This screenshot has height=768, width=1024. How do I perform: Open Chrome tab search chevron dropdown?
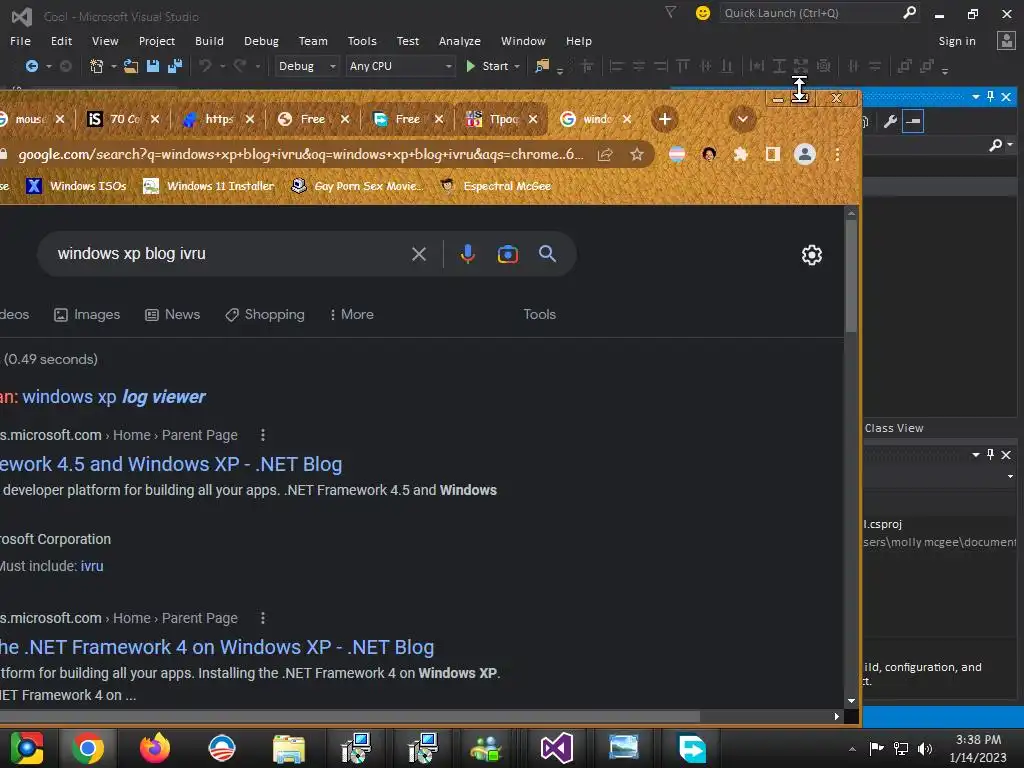pyautogui.click(x=743, y=119)
